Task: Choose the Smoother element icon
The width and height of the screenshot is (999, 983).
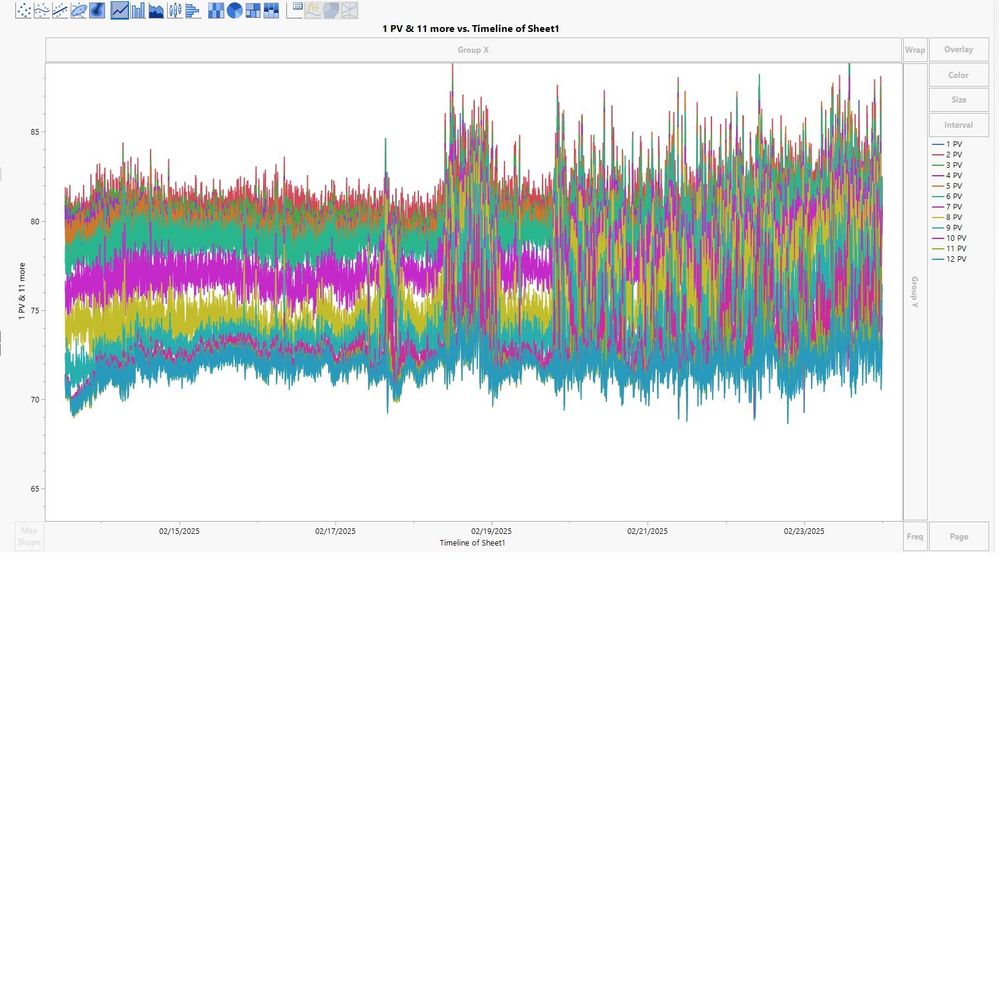Action: point(42,11)
